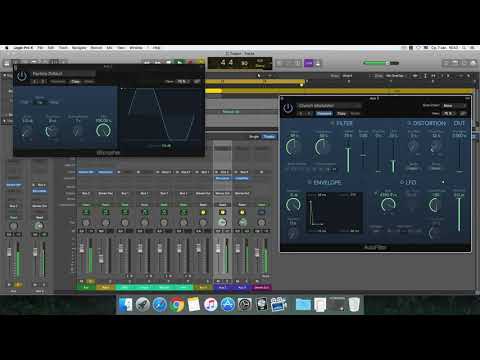Screen dimensions: 480x360
Task: Open Google Chrome from the dock
Action: click(177, 305)
